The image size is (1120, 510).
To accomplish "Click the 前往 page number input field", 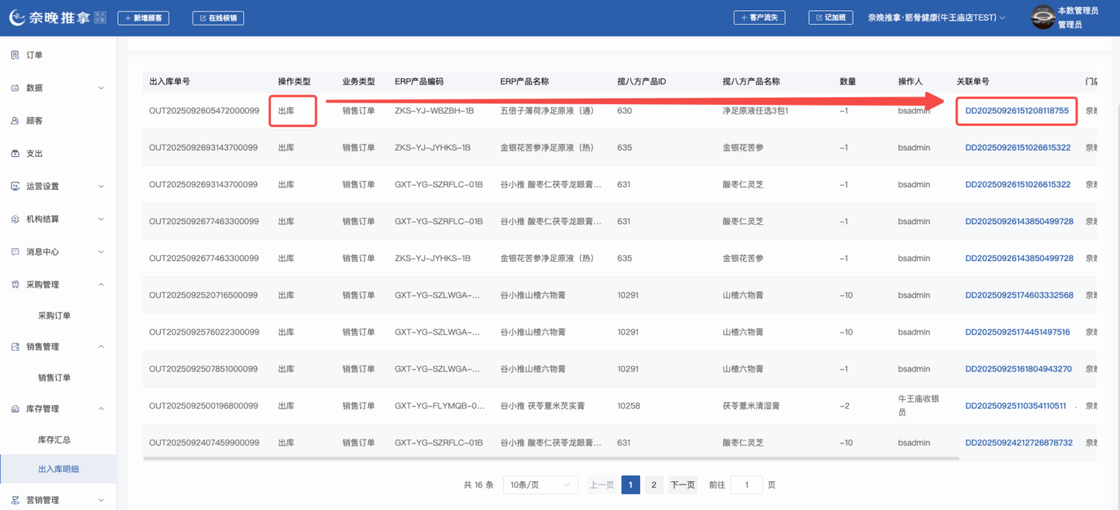I will 746,485.
